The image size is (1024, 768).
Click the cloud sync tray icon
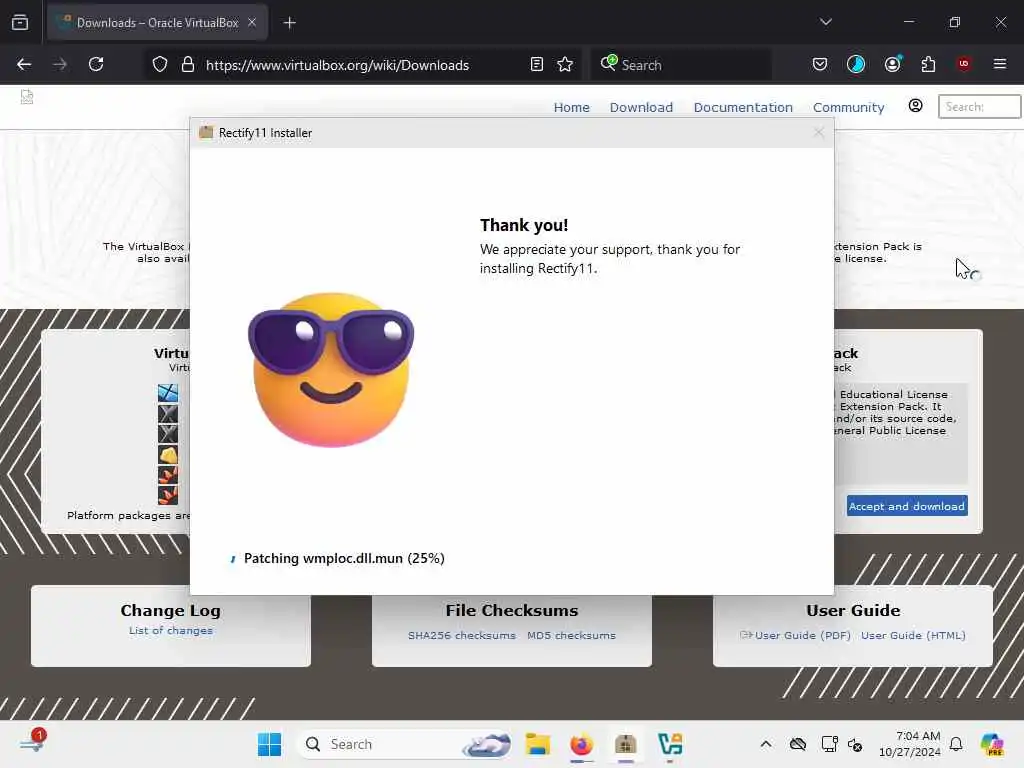pyautogui.click(x=798, y=744)
